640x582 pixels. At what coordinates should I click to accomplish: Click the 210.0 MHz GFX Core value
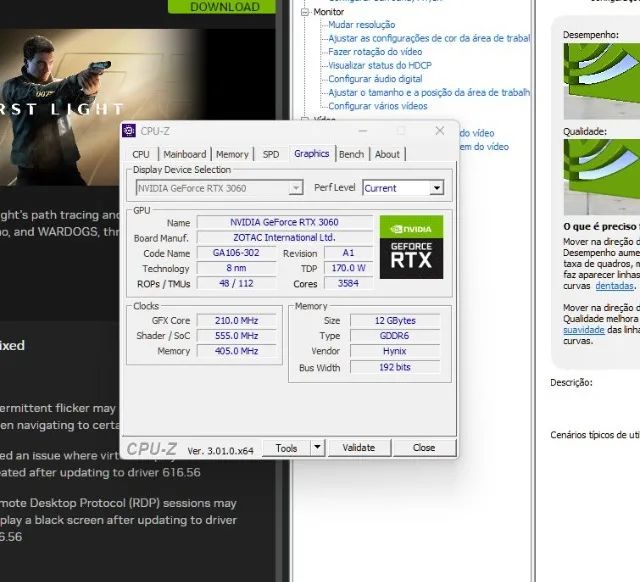[x=236, y=320]
